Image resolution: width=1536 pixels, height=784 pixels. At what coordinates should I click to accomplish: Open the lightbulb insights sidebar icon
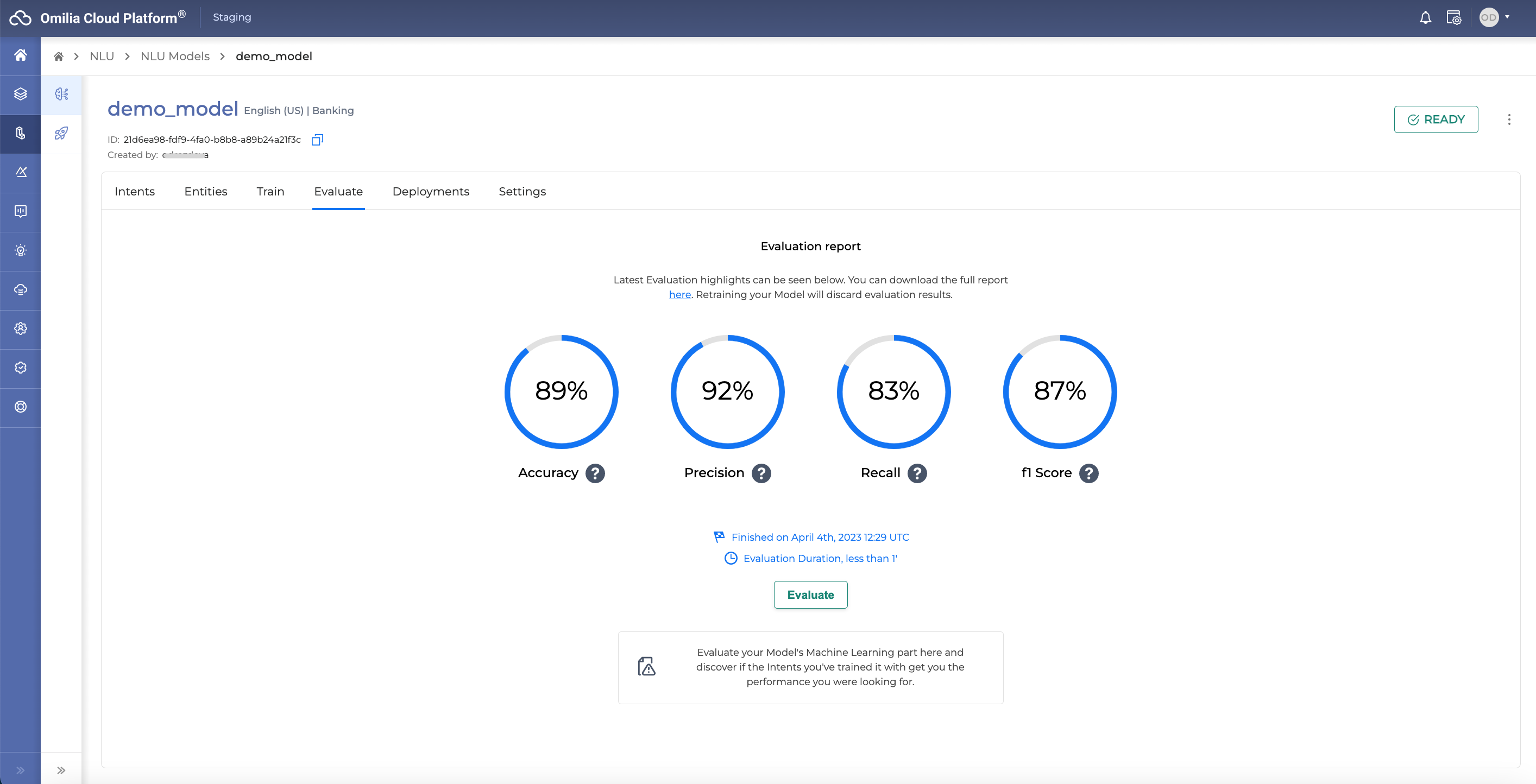[20, 250]
